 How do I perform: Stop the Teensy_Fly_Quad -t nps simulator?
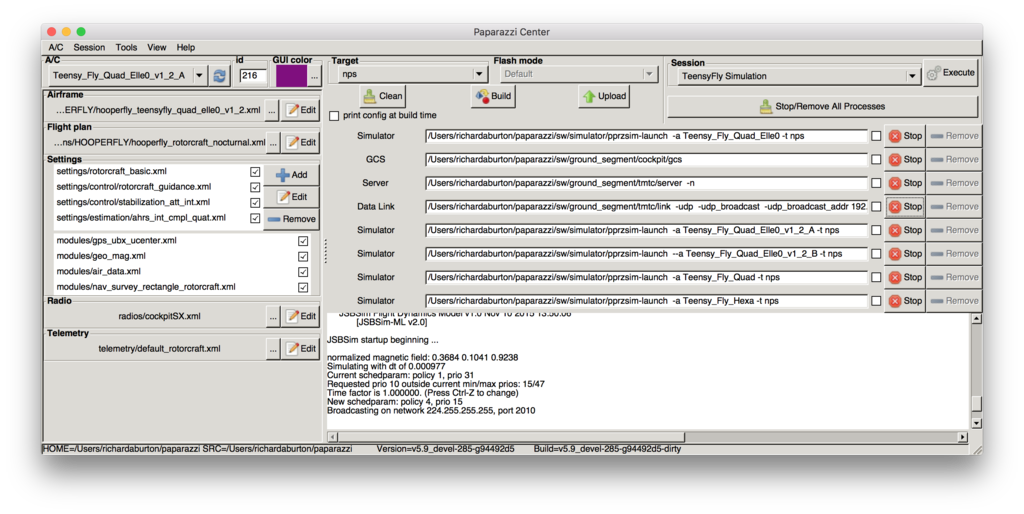pyautogui.click(x=905, y=277)
